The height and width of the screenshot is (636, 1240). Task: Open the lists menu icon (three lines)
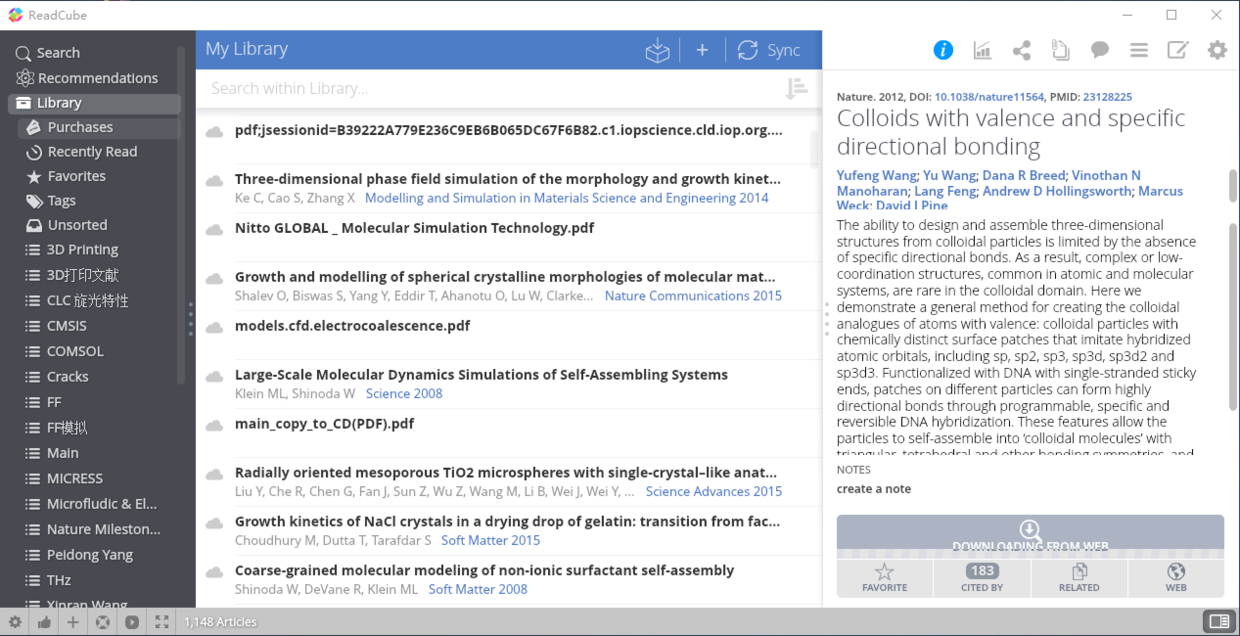[x=1138, y=50]
